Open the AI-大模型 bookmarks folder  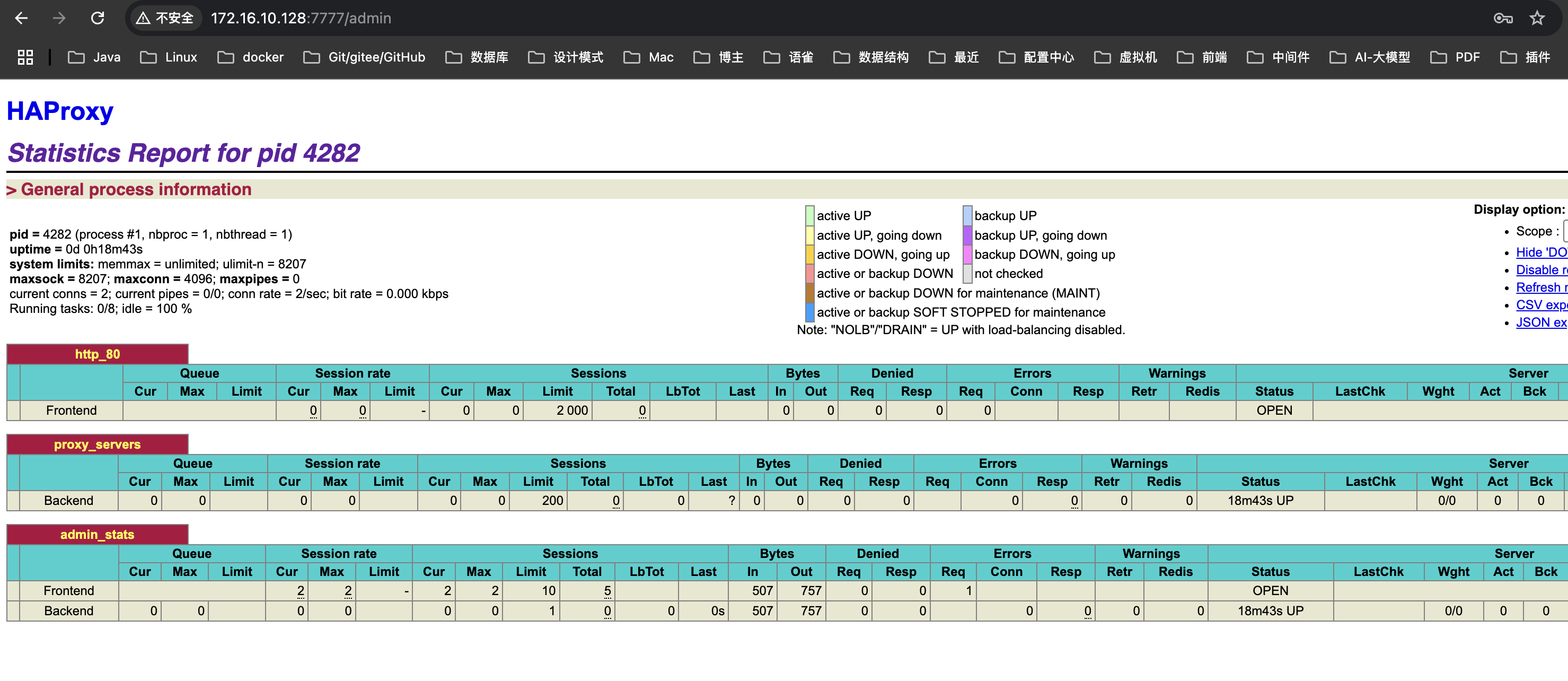(x=1370, y=57)
